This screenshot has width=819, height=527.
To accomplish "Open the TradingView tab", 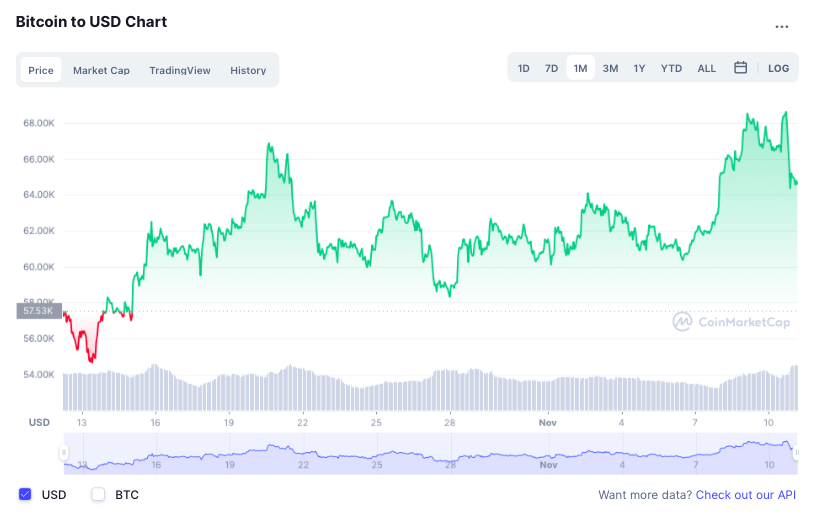I will pos(180,70).
